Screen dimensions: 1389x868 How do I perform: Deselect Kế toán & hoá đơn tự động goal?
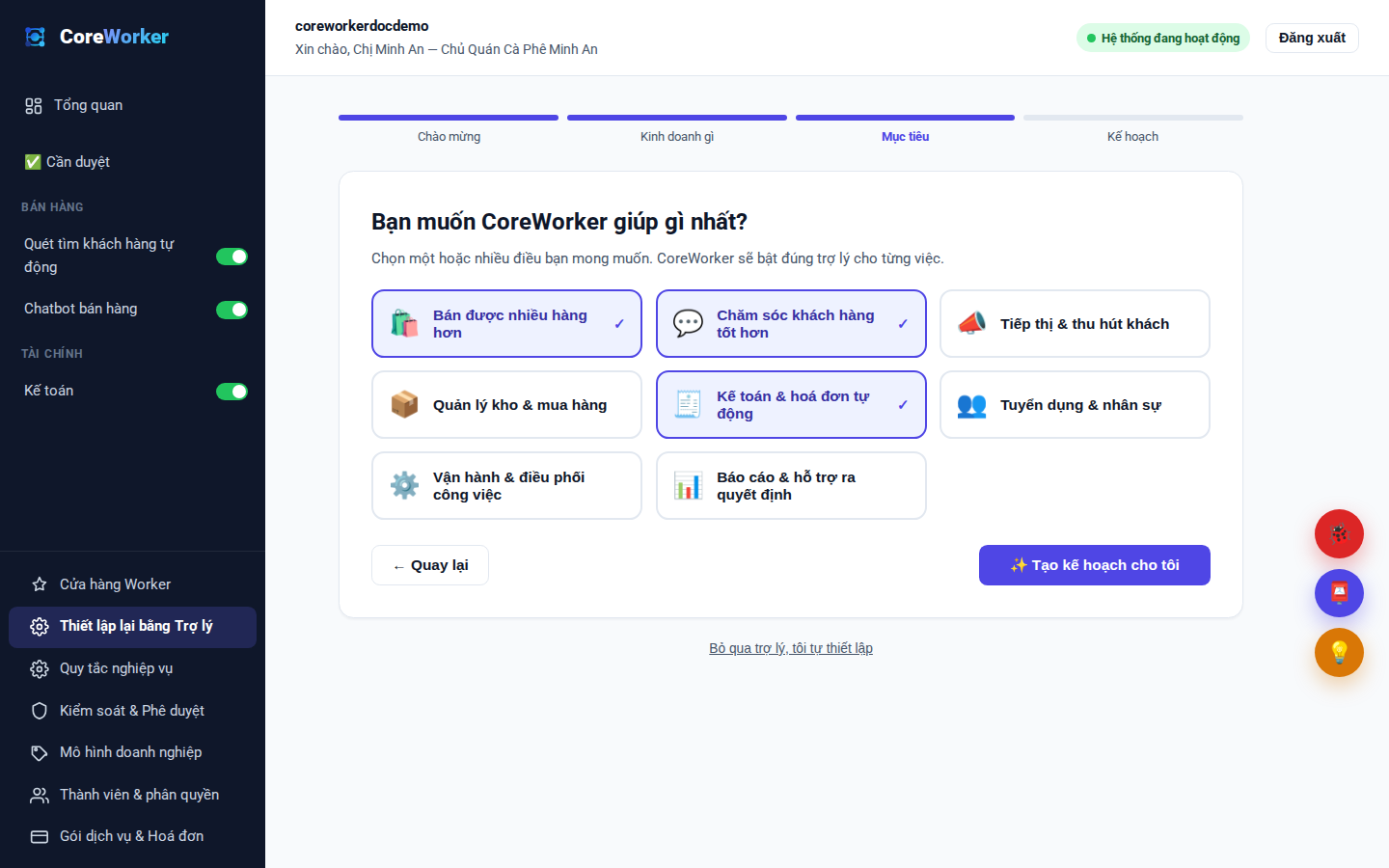coord(791,405)
